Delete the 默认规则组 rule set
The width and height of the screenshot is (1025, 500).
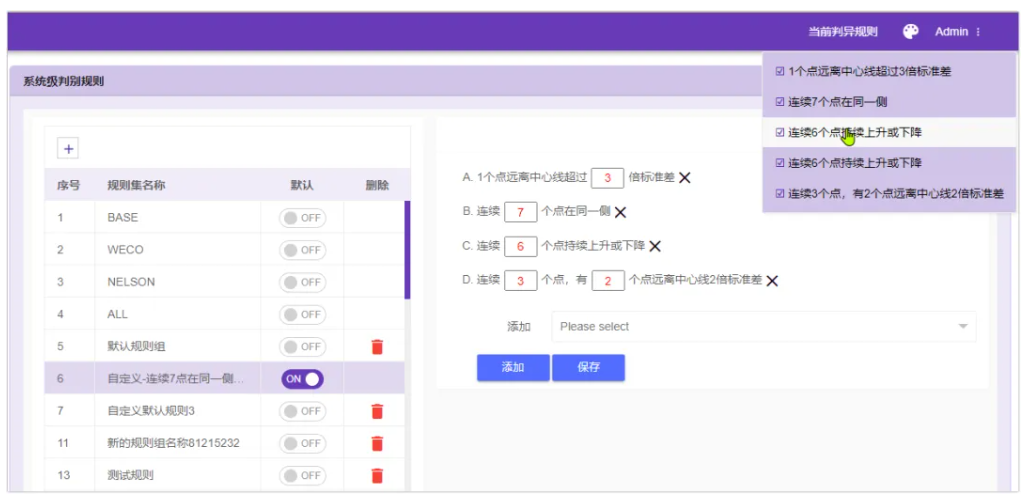[x=377, y=347]
